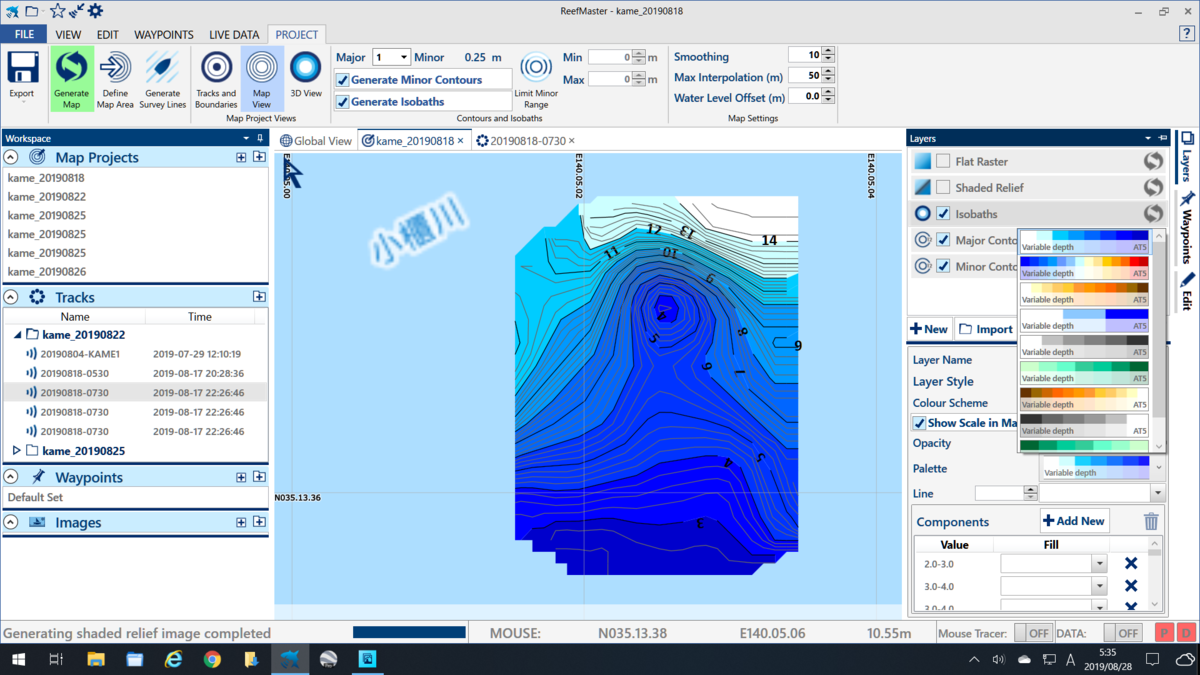Expand the kame_20190825 track folder

tap(16, 451)
